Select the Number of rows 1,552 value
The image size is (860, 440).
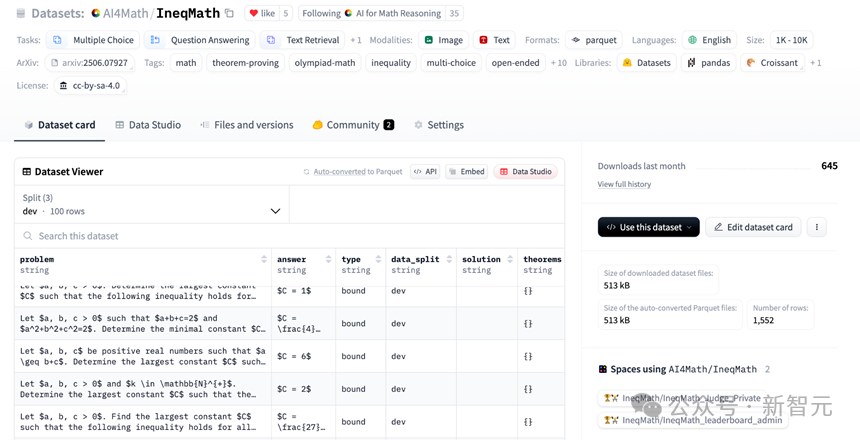(x=765, y=319)
